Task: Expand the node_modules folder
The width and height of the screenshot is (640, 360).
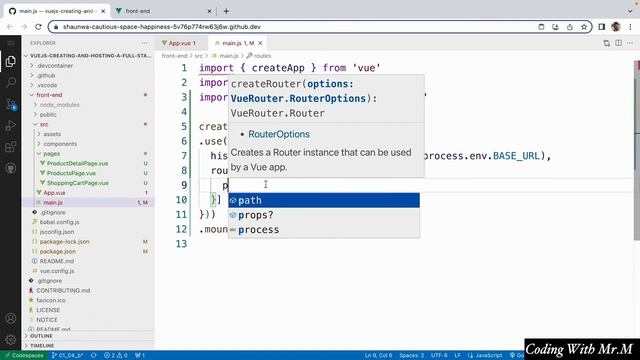Action: tap(60, 105)
